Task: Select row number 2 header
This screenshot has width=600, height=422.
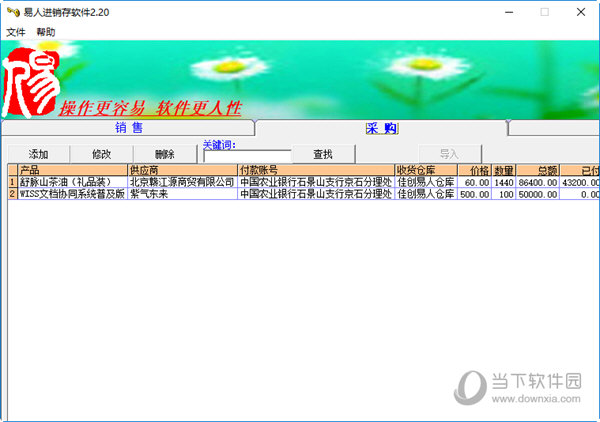Action: [x=13, y=194]
